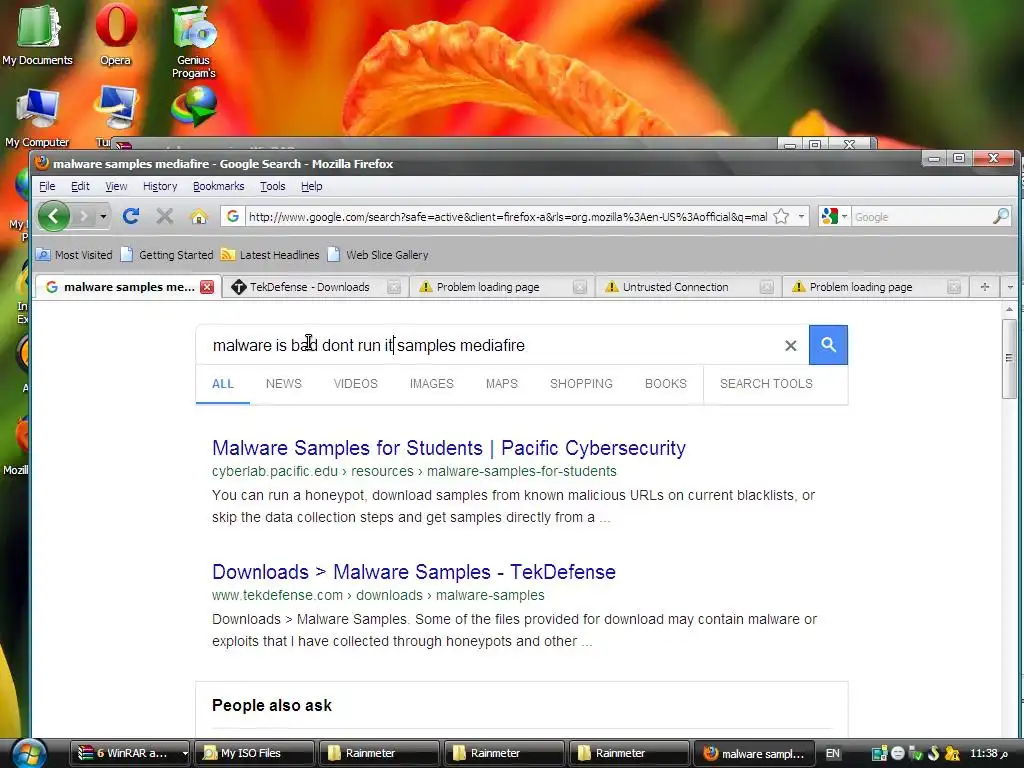
Task: Select the IMAGES search filter
Action: pyautogui.click(x=431, y=384)
